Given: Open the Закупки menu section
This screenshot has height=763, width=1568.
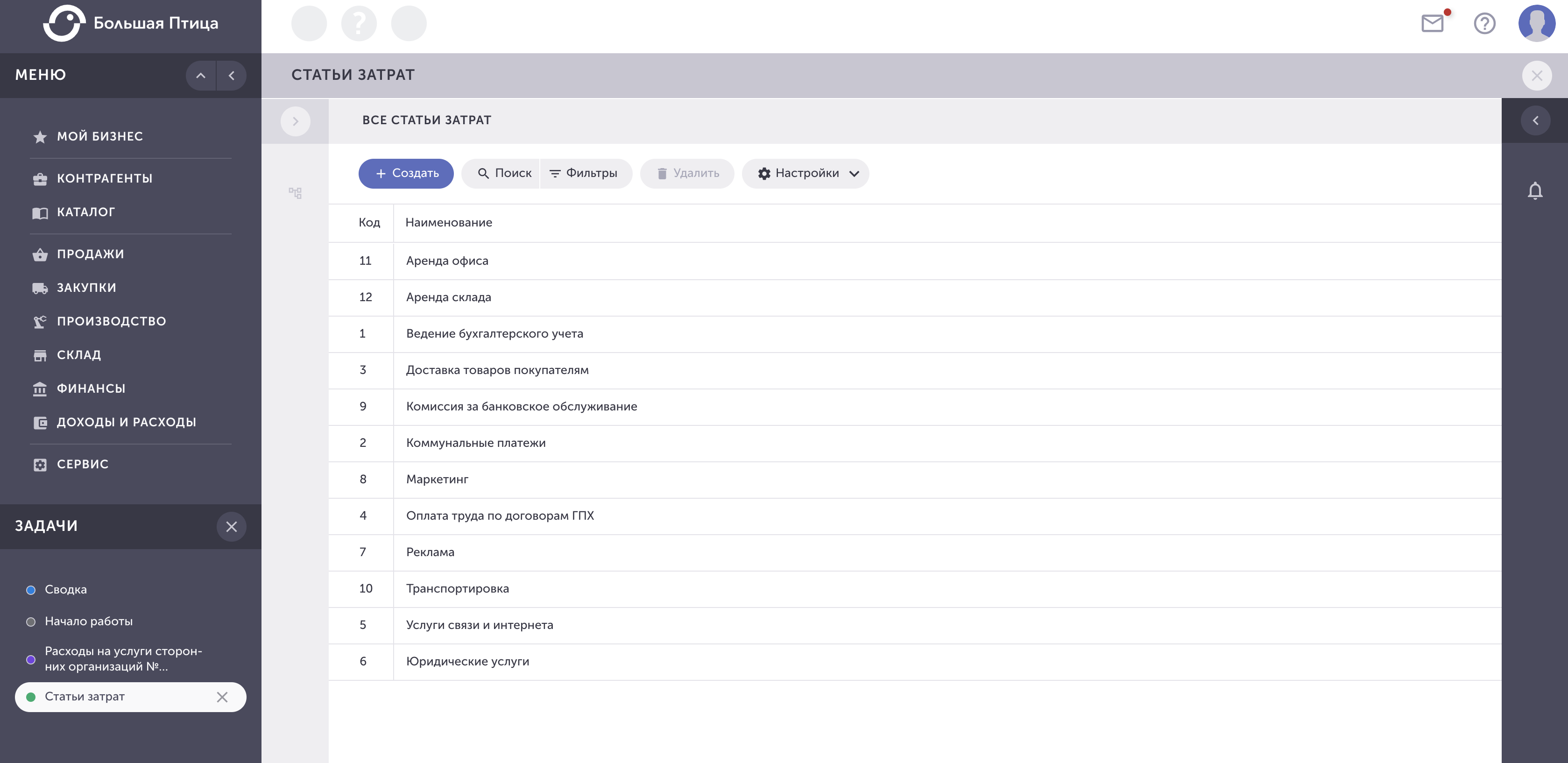Looking at the screenshot, I should (86, 288).
